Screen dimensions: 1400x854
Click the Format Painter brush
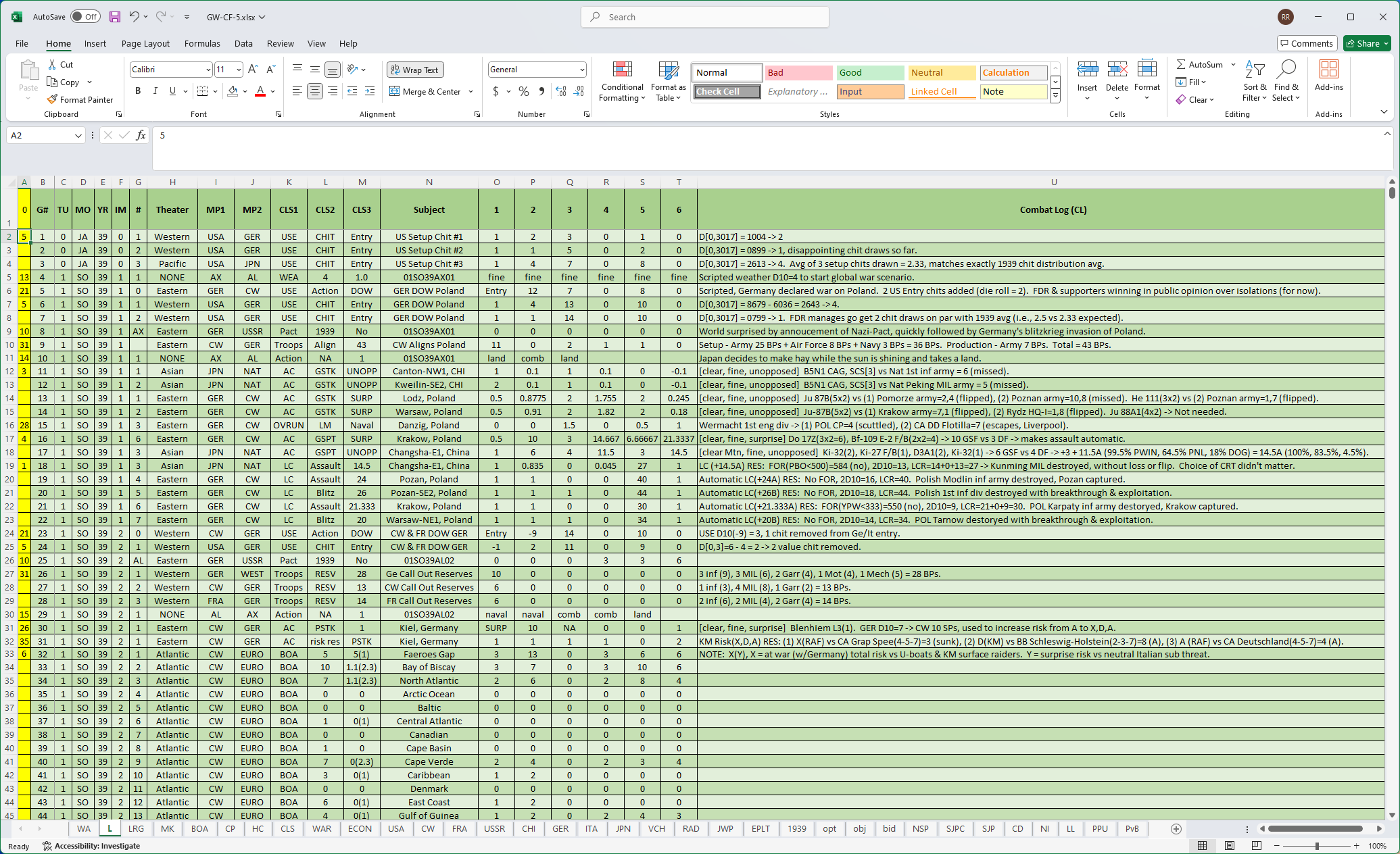pos(52,99)
